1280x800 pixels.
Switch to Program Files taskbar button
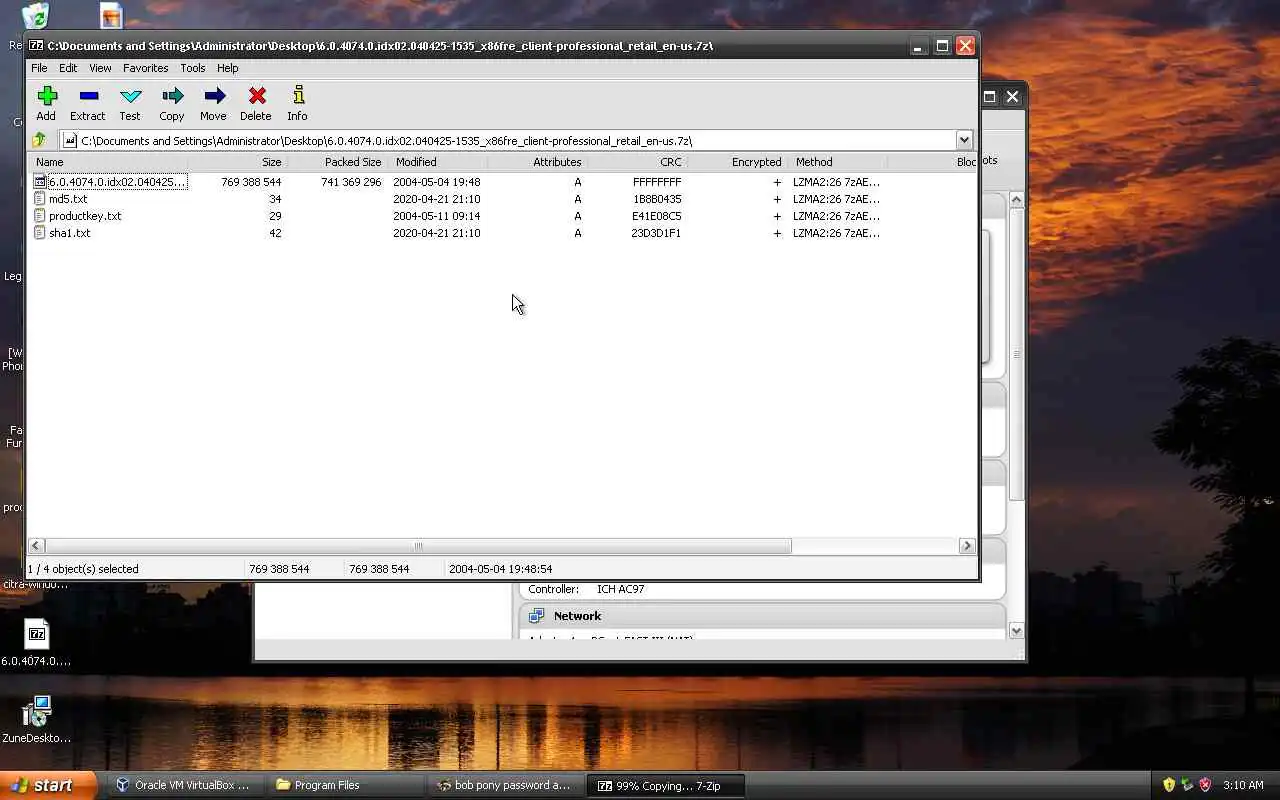tap(344, 785)
